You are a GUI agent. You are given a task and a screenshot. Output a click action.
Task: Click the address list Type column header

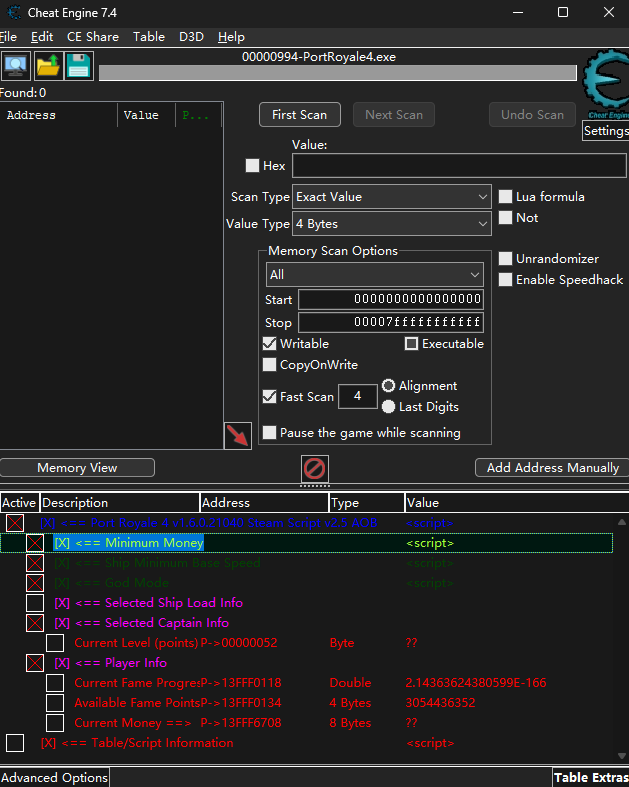(x=366, y=502)
